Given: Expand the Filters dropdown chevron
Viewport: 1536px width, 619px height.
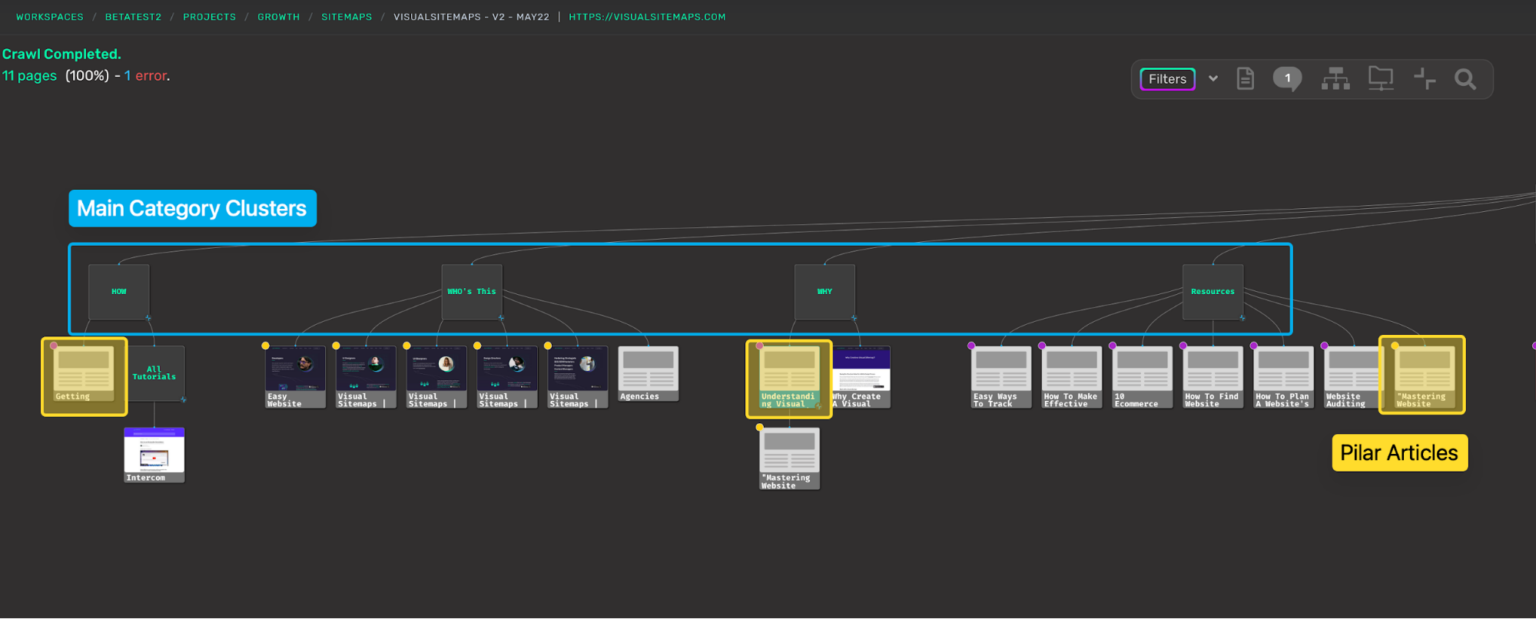Looking at the screenshot, I should [x=1213, y=78].
